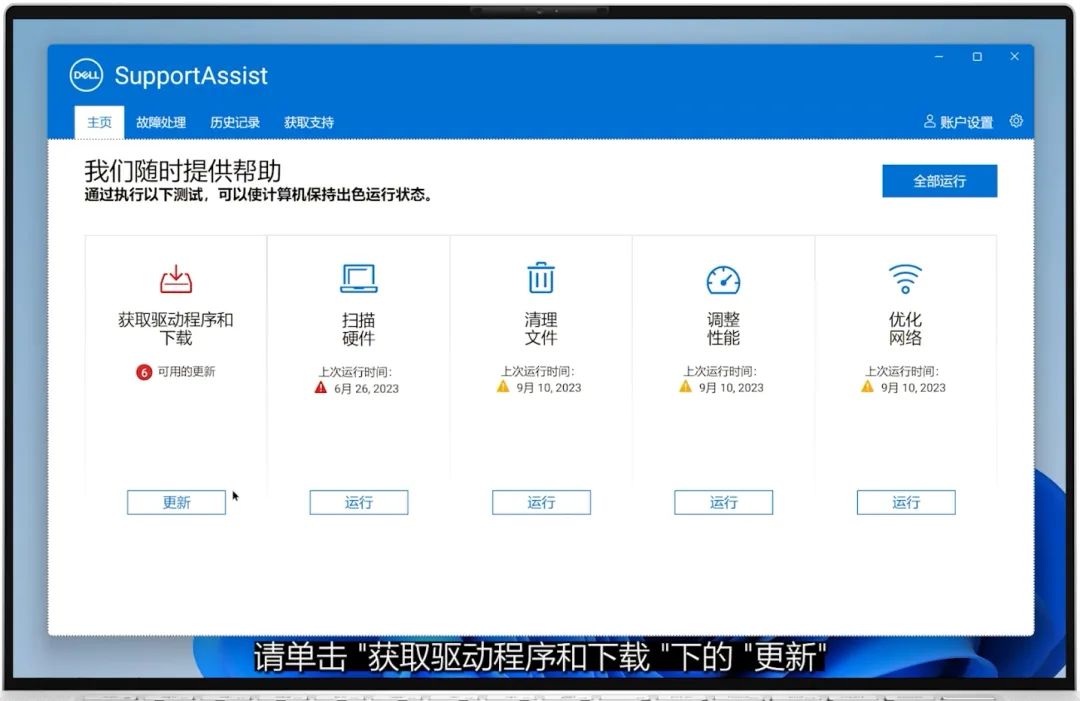Click yellow warning icon under 清理文件

(x=503, y=387)
